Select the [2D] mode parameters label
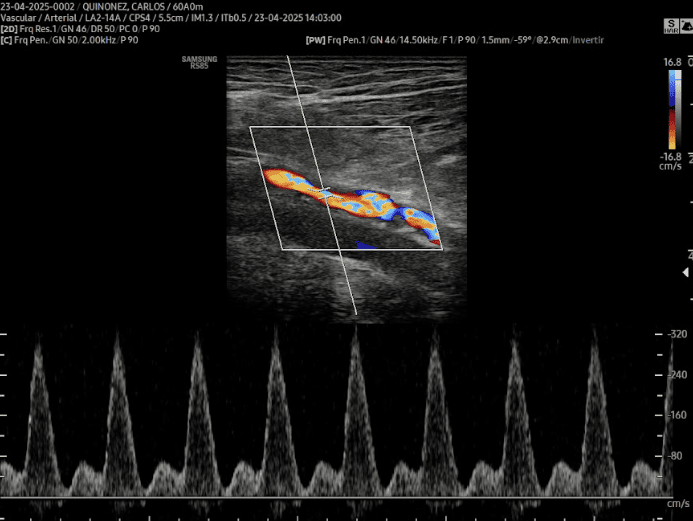The image size is (693, 521). coord(9,30)
